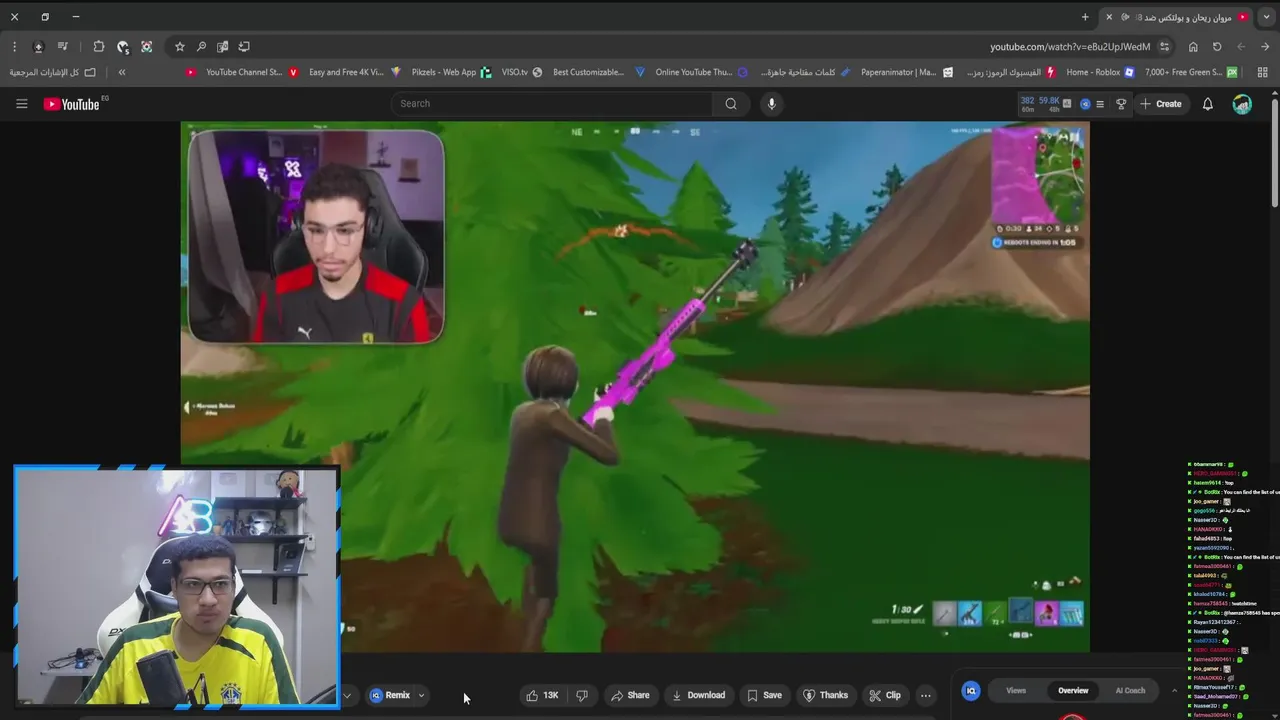Image resolution: width=1280 pixels, height=720 pixels.
Task: Open the vidIQ list menu icon
Action: pos(1100,104)
